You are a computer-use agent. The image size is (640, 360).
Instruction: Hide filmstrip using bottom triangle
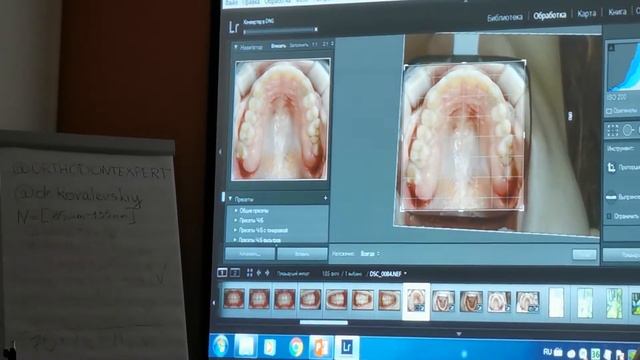(x=459, y=333)
